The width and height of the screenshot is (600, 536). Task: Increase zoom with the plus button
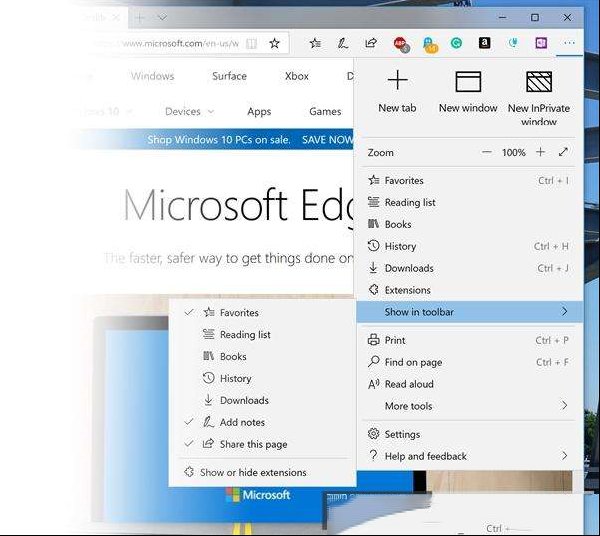pos(540,152)
